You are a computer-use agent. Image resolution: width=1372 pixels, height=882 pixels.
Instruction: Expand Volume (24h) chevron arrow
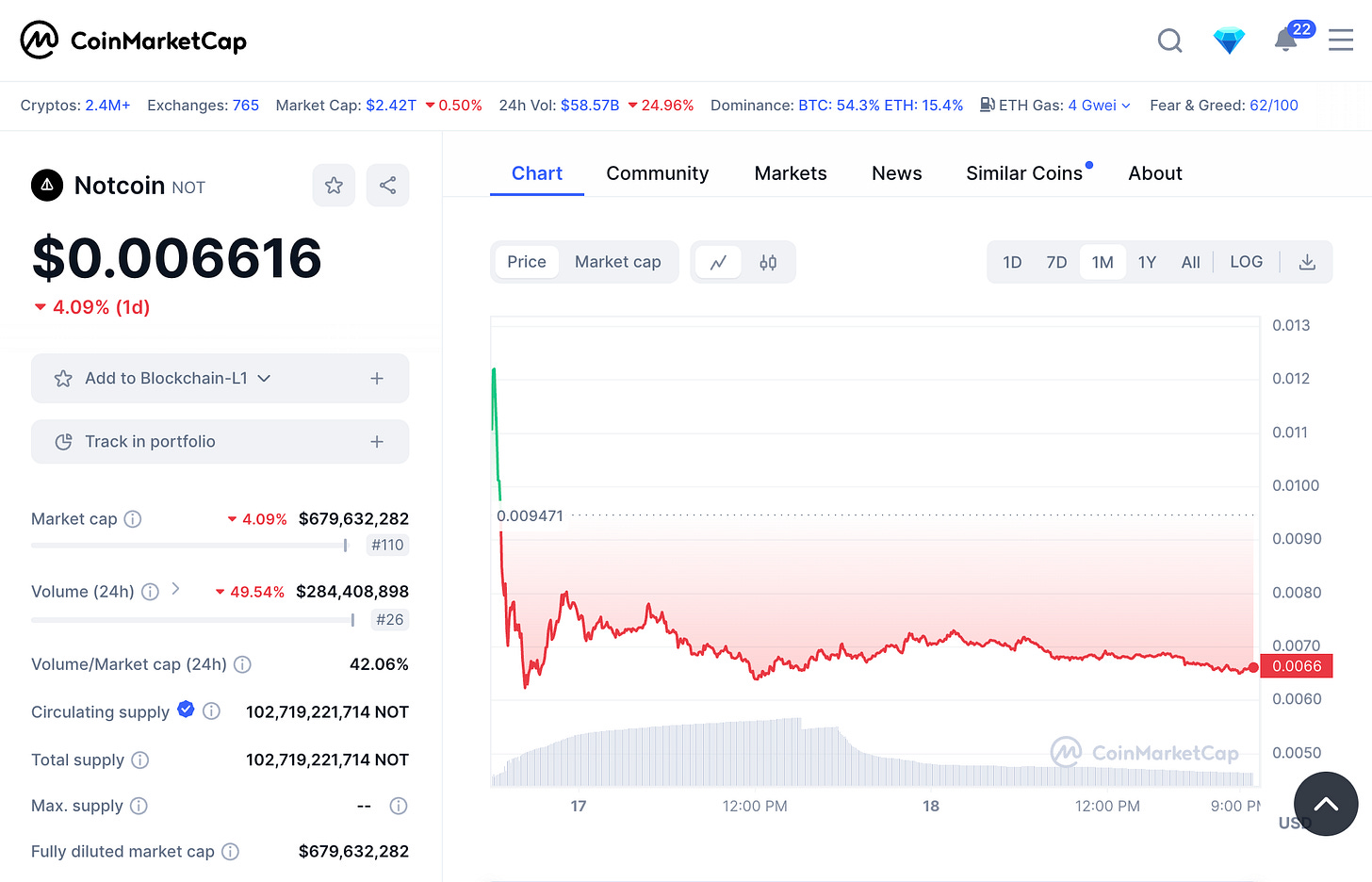(175, 589)
